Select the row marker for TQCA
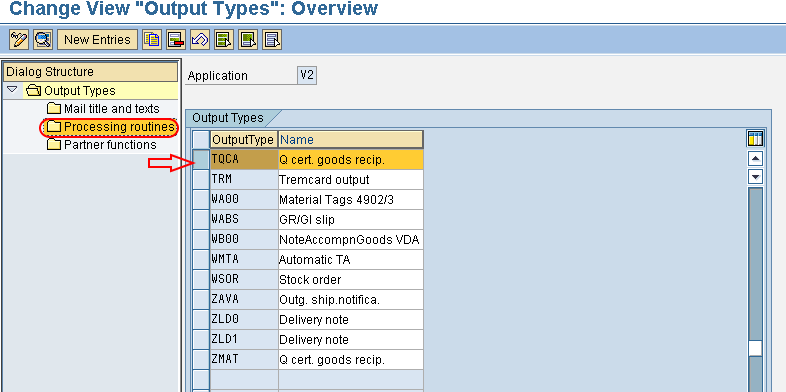This screenshot has height=392, width=786. click(201, 159)
